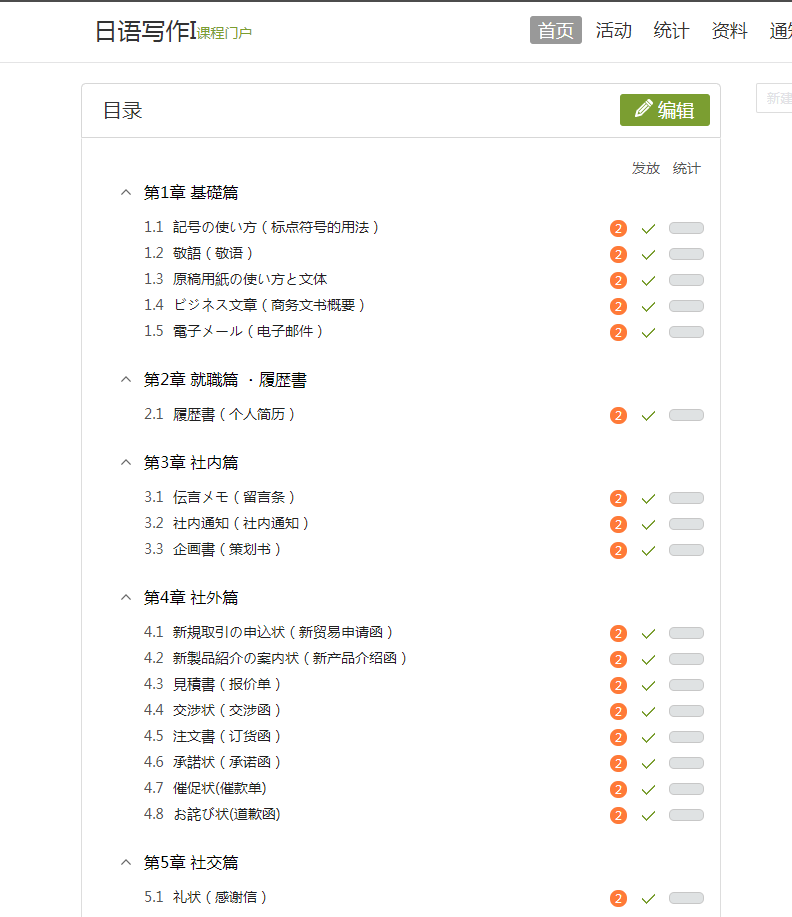Click the green checkmark for 敬語 row
This screenshot has width=792, height=917.
click(648, 255)
